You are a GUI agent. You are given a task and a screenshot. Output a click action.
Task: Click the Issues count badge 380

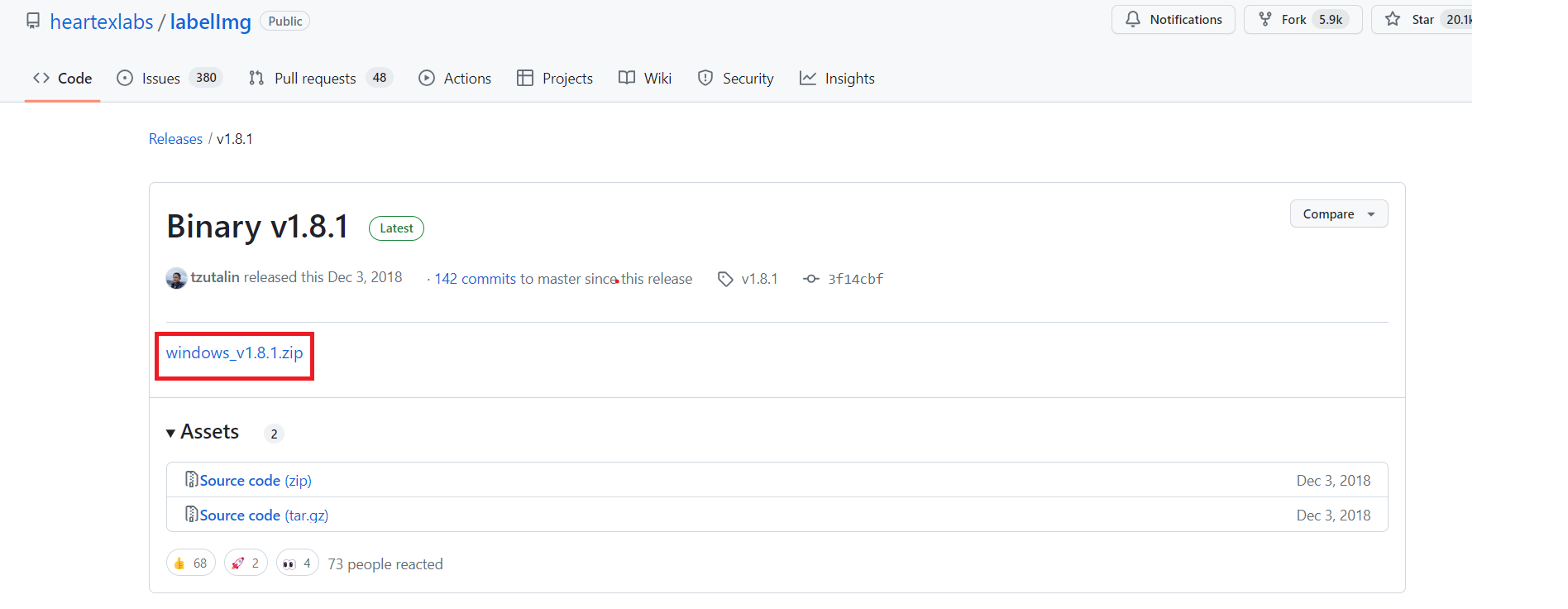pos(206,78)
